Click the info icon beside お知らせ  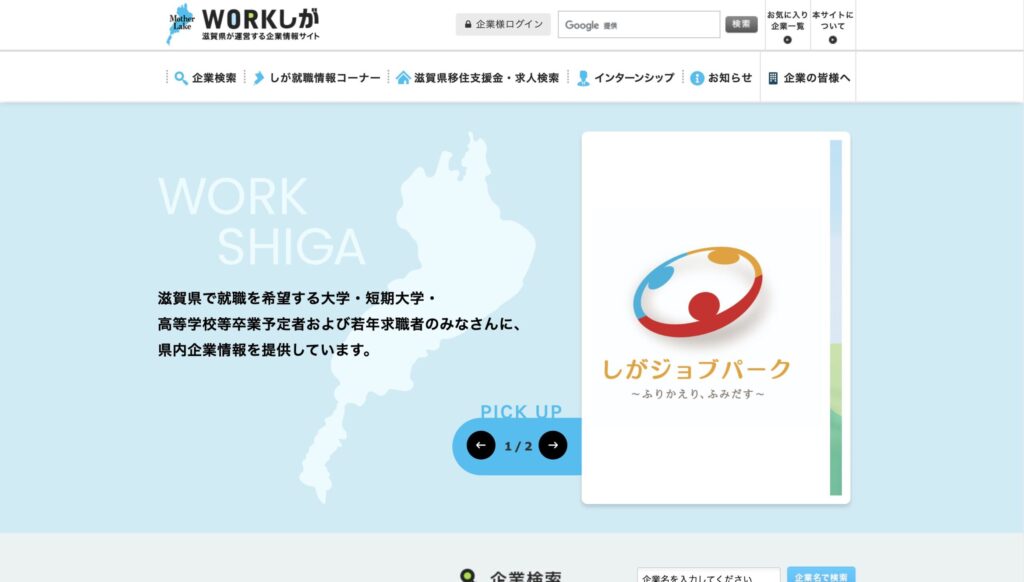pyautogui.click(x=697, y=78)
